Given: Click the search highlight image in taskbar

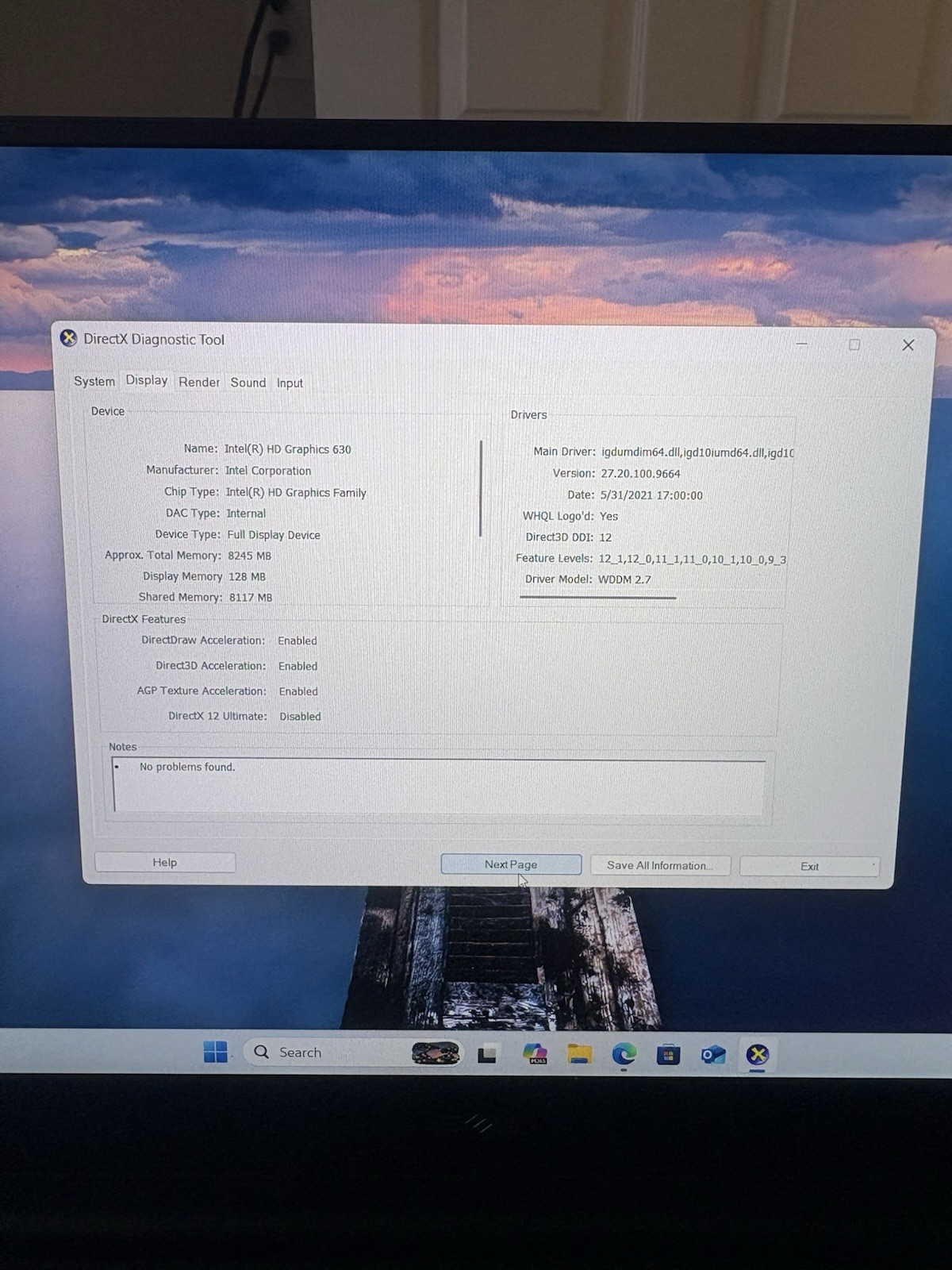Looking at the screenshot, I should tap(436, 1053).
